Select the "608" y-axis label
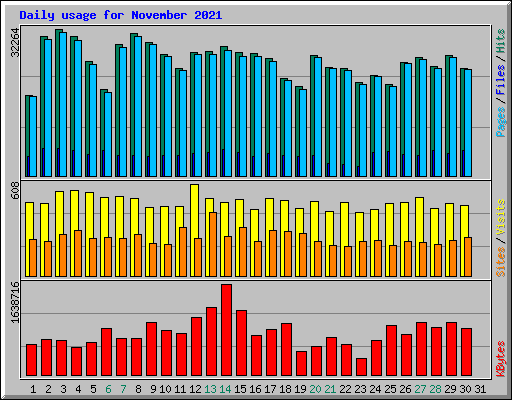 point(15,191)
